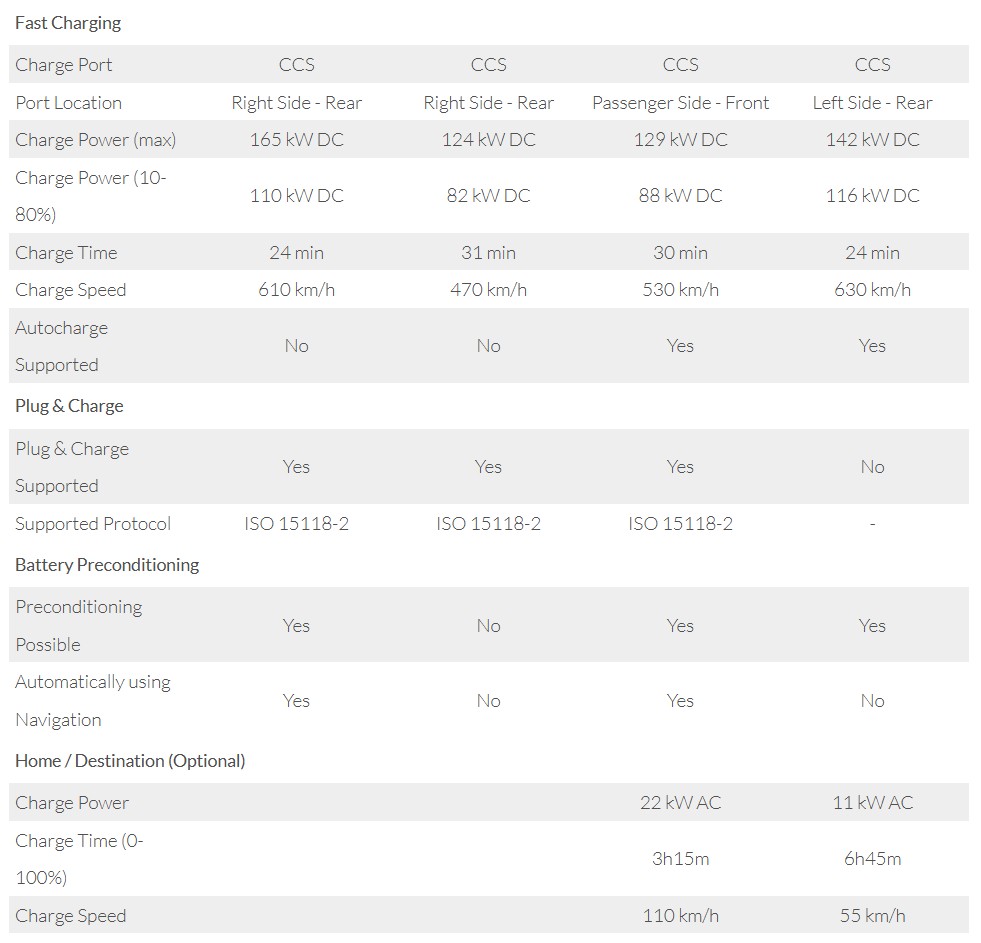Select the Autocharge Supported row label
Screen dimensions: 981x943
tap(61, 346)
